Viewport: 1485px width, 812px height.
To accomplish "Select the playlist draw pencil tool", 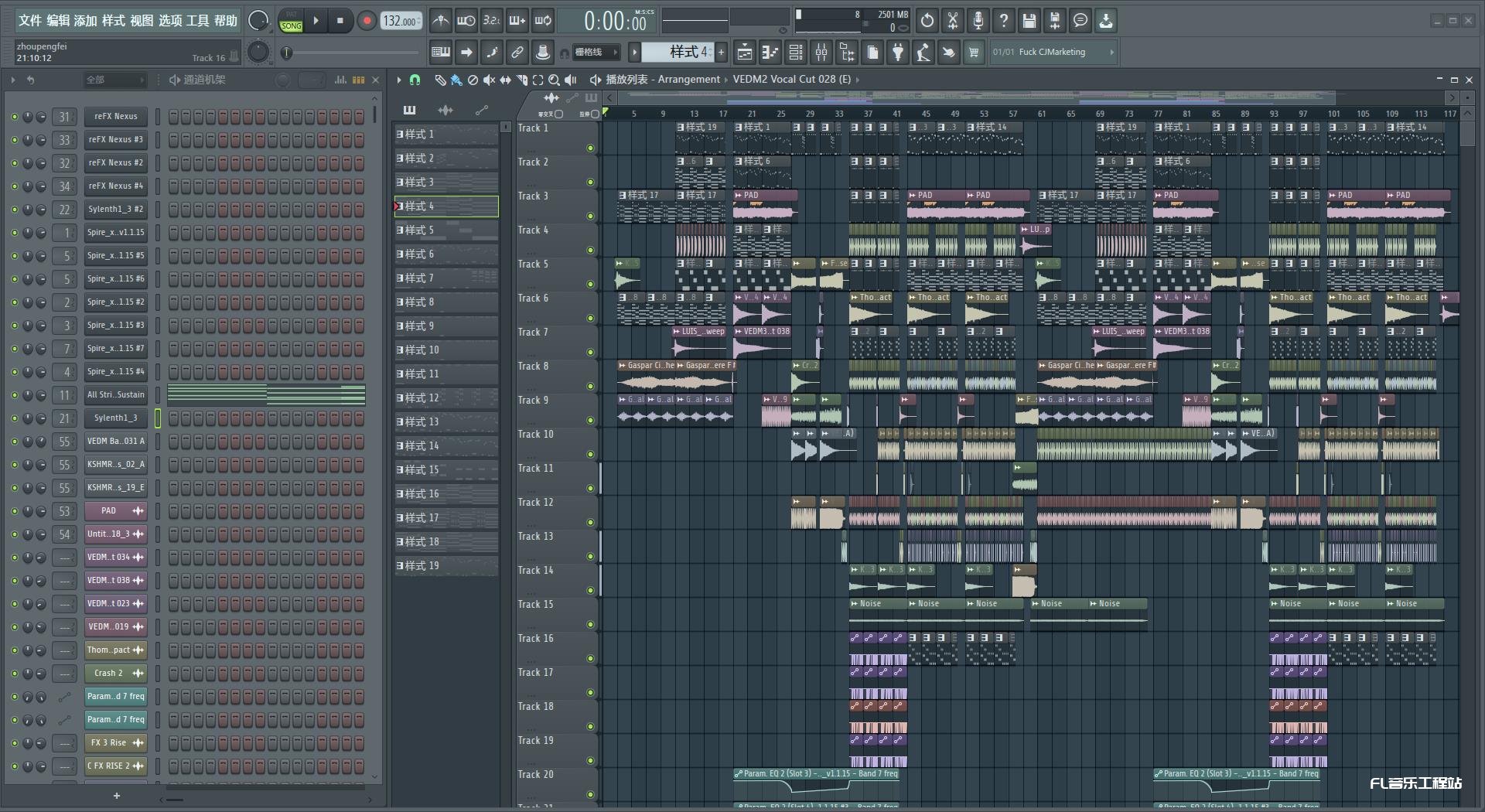I will tap(440, 80).
